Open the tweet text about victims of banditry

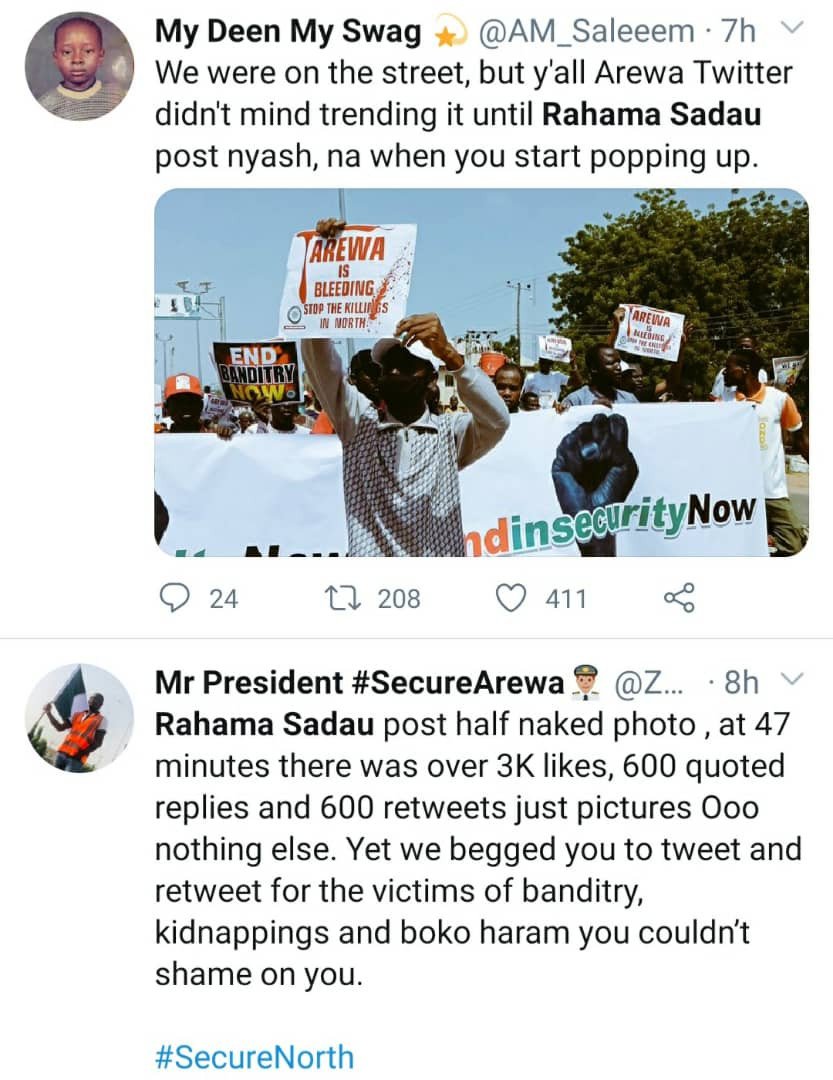point(478,849)
